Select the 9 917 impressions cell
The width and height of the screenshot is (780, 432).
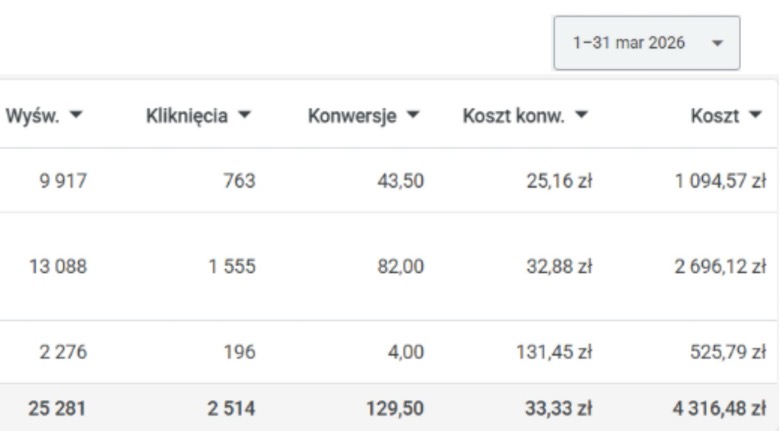(x=63, y=181)
